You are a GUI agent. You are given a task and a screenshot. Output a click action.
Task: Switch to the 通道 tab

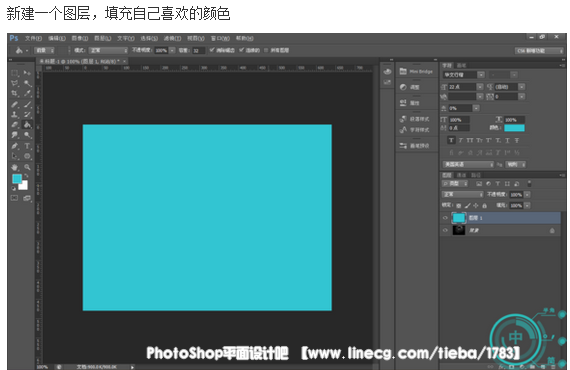(461, 175)
